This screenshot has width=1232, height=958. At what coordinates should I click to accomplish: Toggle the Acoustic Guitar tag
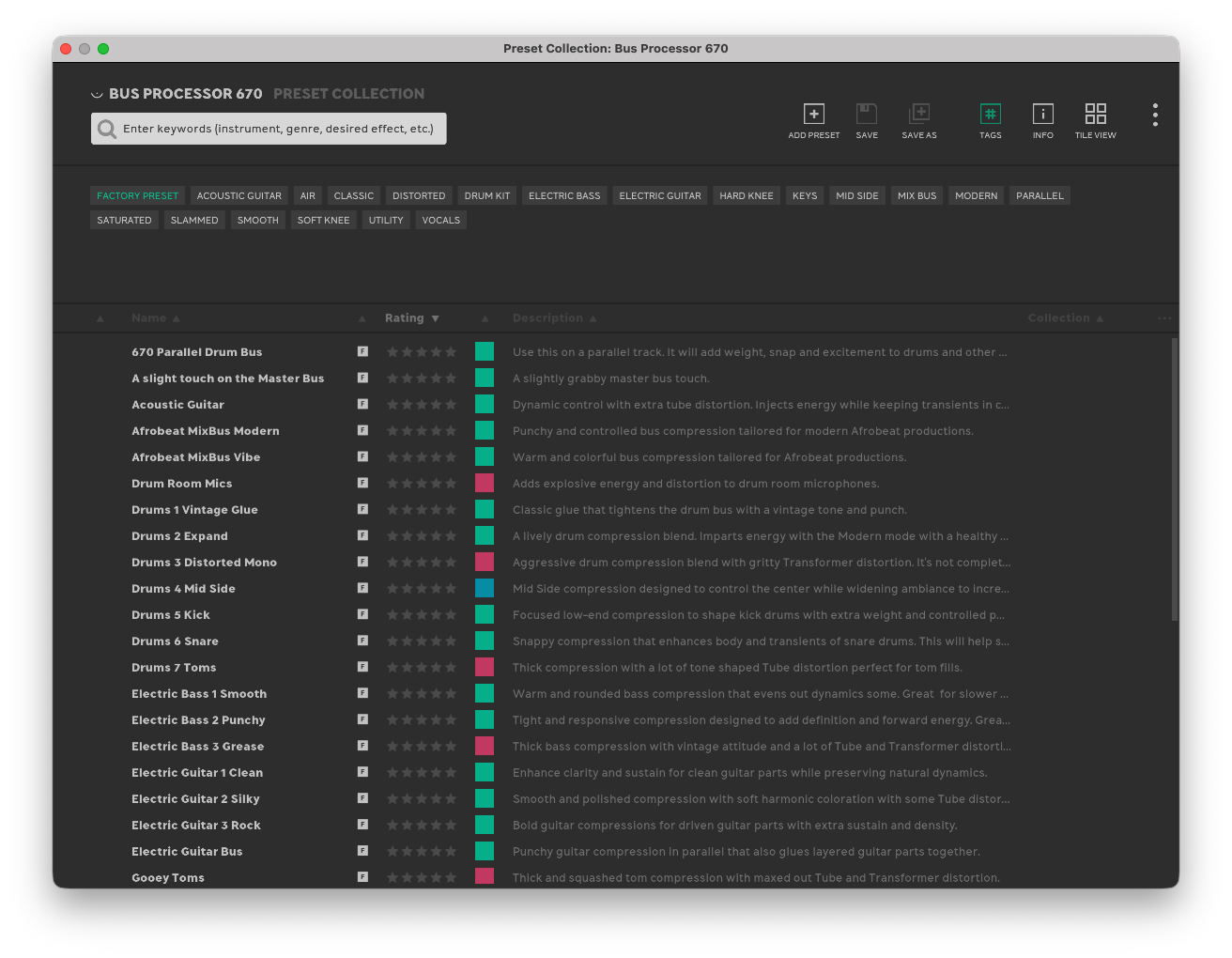pos(239,195)
